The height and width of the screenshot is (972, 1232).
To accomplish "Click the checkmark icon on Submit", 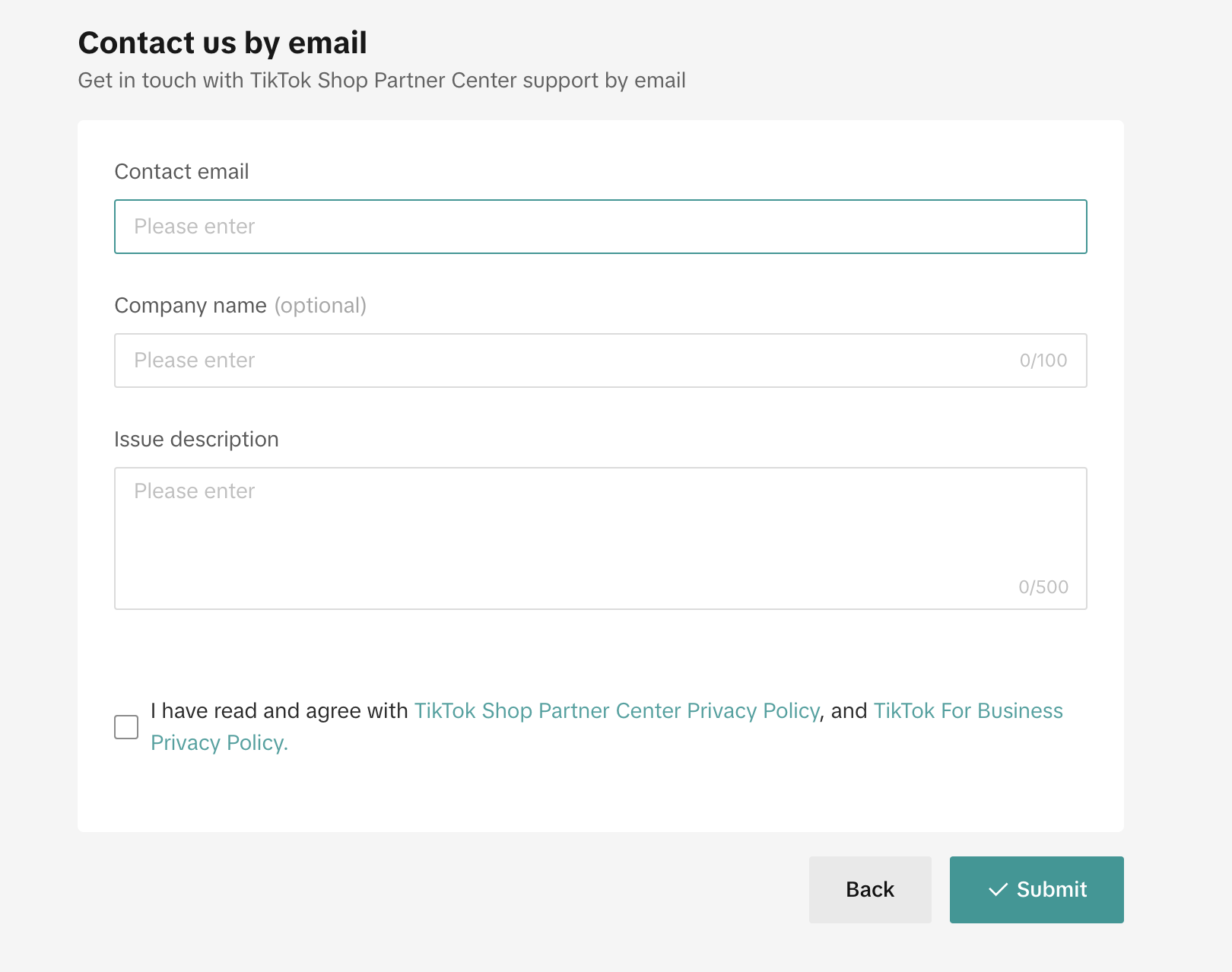I will pos(998,890).
